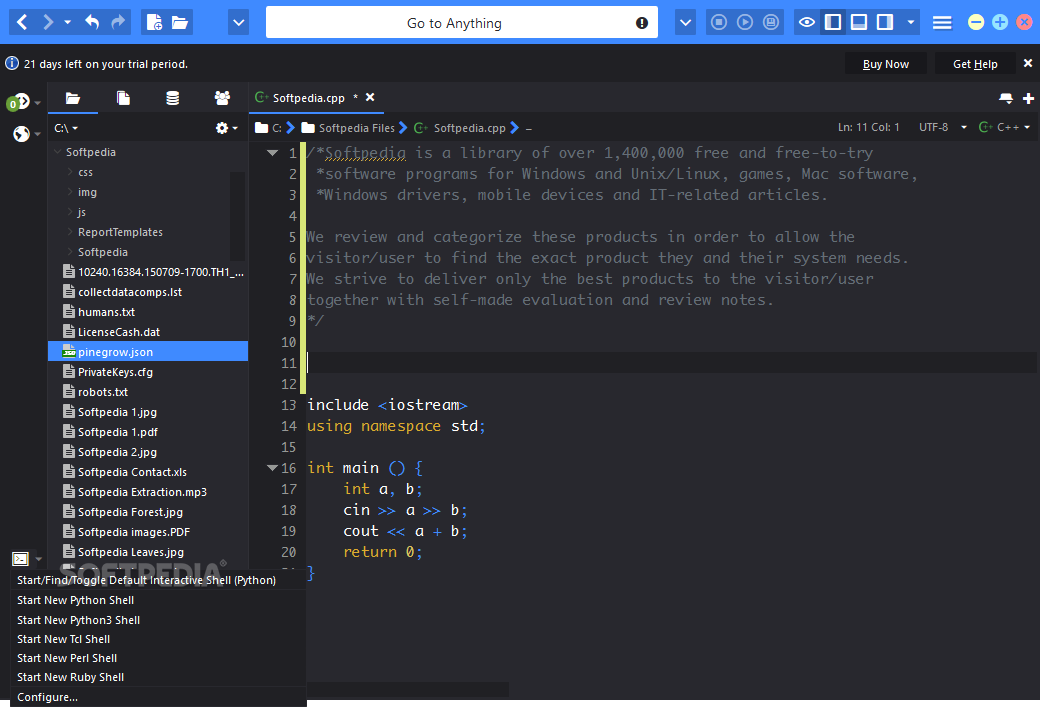Click the Ln: 11 Col: 1 position indicator
This screenshot has width=1040, height=707.
click(x=868, y=127)
